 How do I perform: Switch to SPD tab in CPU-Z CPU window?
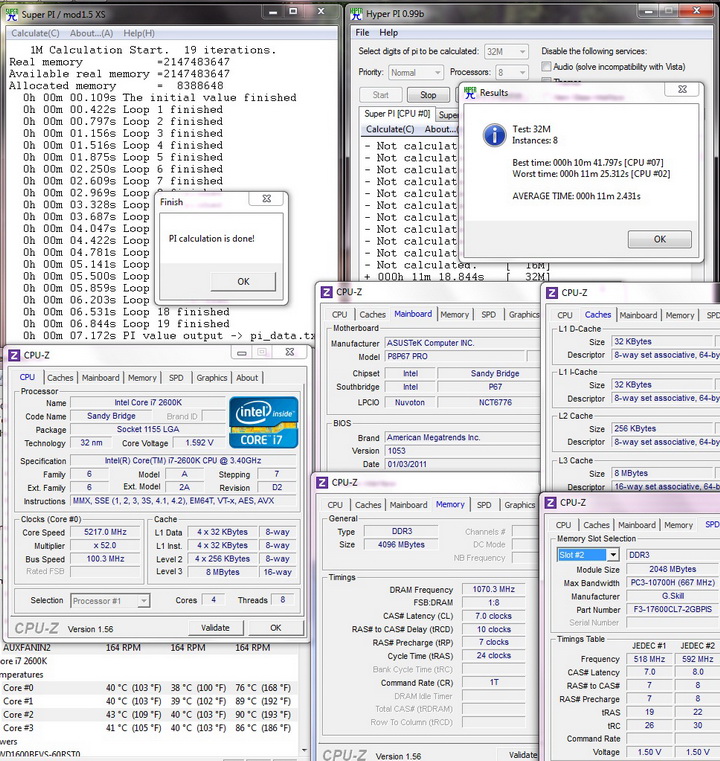[x=176, y=378]
